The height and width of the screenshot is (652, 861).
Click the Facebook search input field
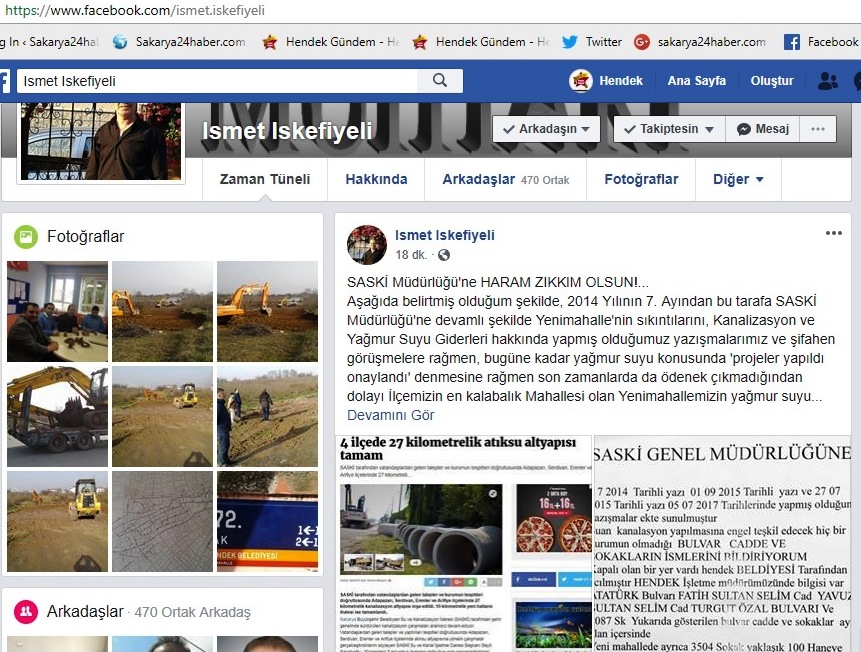217,81
